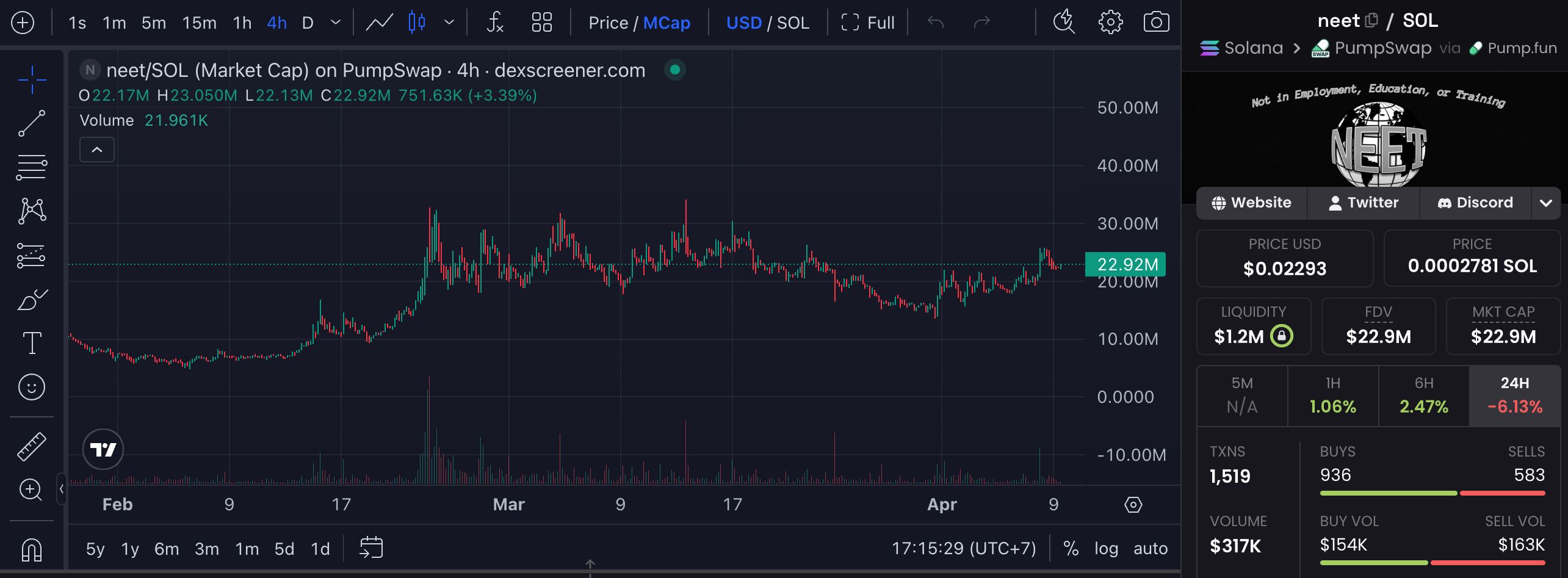Toggle chart to MCap mode
Image resolution: width=1568 pixels, height=578 pixels.
point(667,23)
